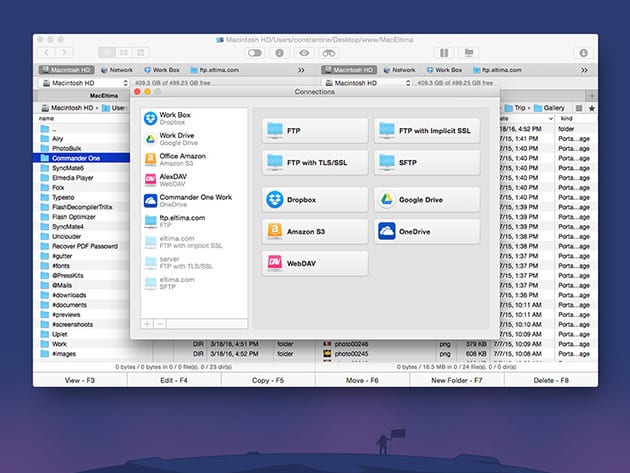Open right panel Macintosh HD volume dropdown
This screenshot has height=473, width=630.
pyautogui.click(x=366, y=83)
